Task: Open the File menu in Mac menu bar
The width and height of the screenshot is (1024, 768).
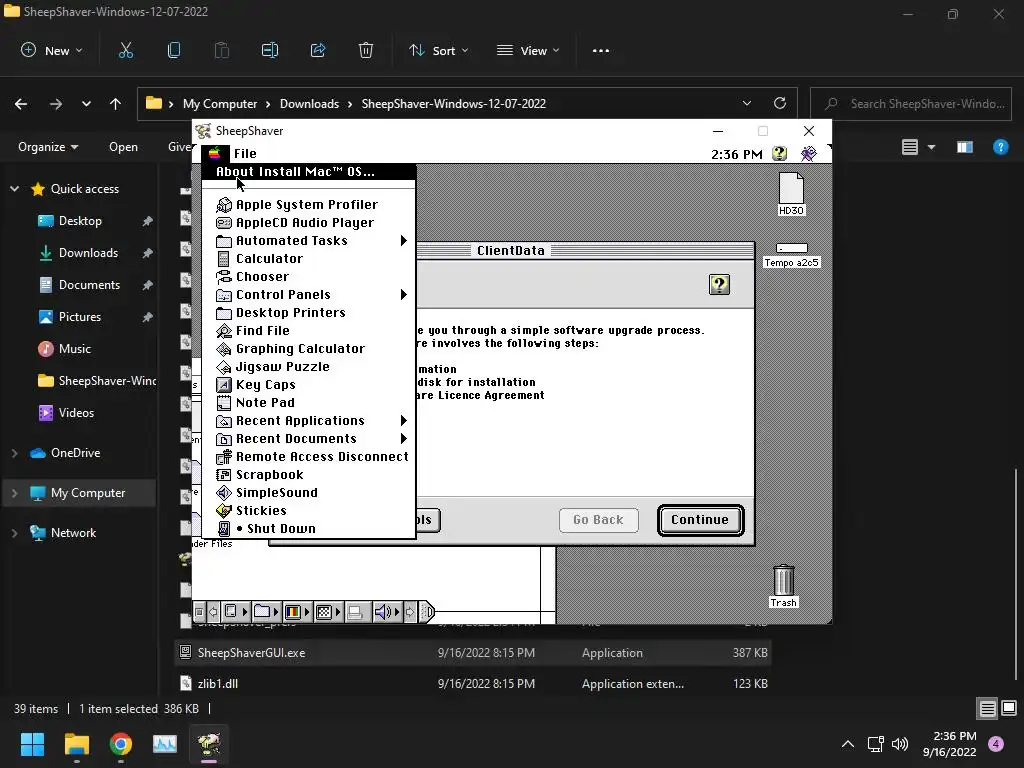Action: 245,153
